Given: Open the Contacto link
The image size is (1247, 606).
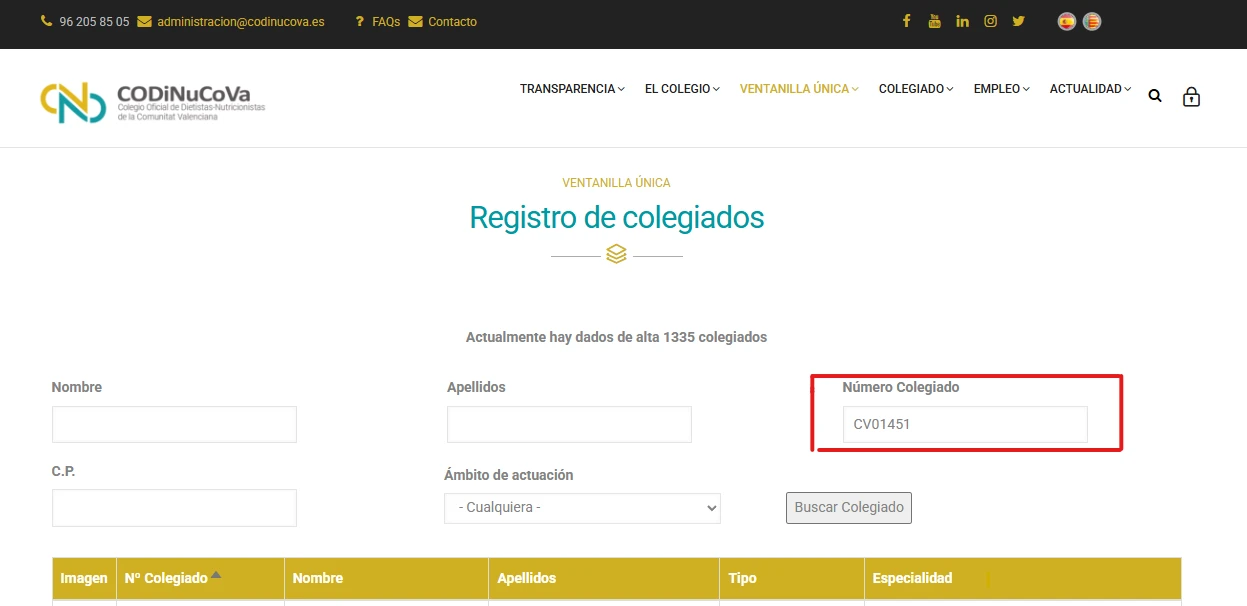Looking at the screenshot, I should [453, 22].
